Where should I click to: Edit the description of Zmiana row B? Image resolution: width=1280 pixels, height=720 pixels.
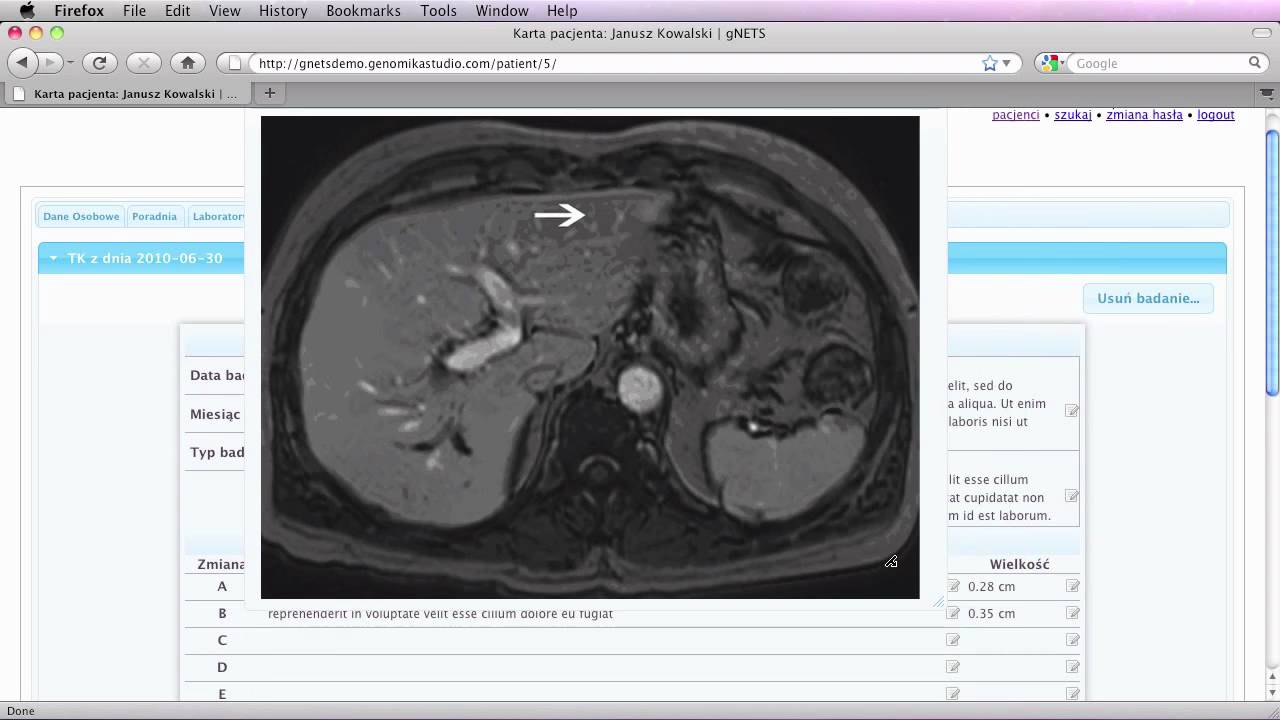coord(953,613)
